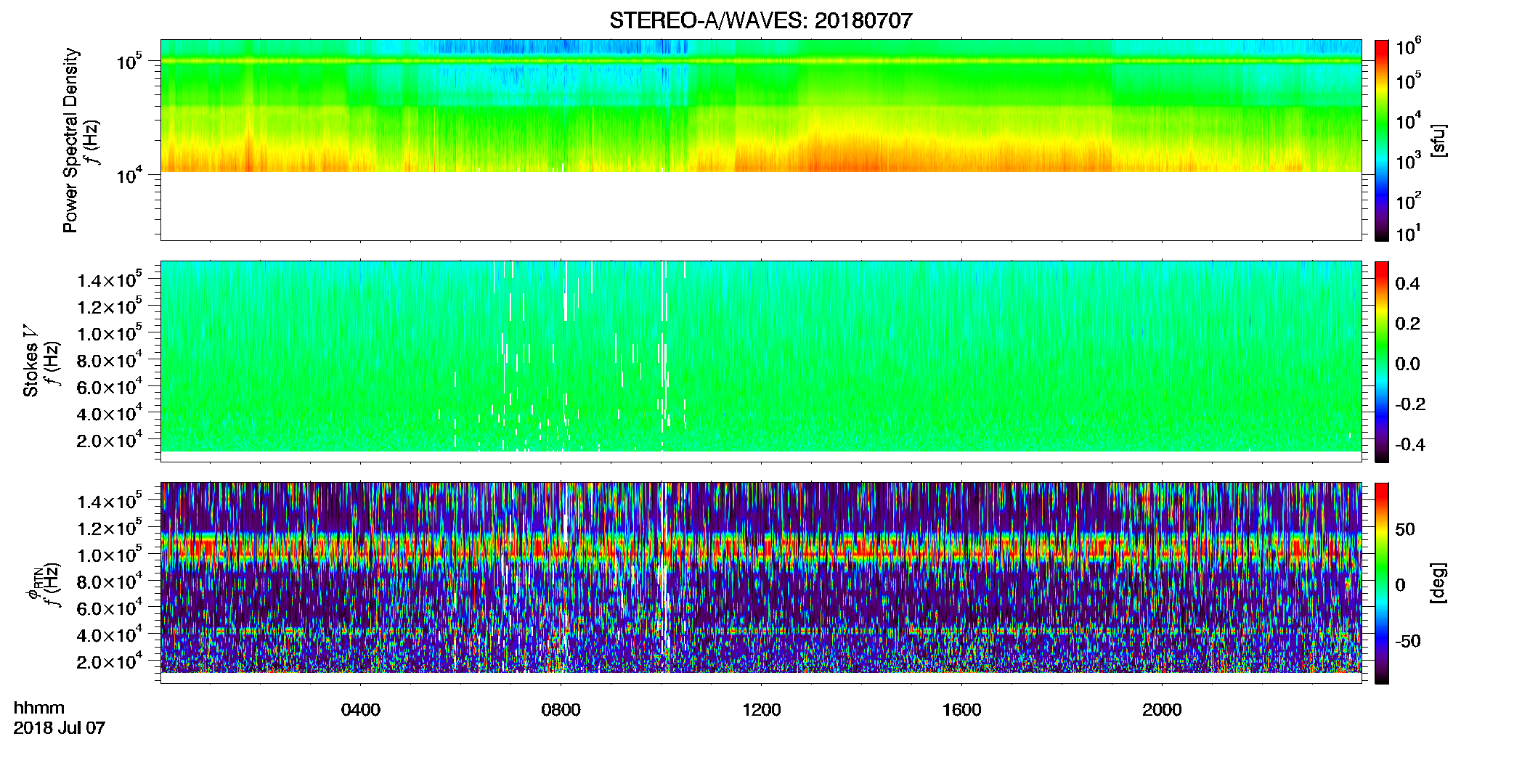Image resolution: width=1522 pixels, height=784 pixels.
Task: Click the Stokes V spectrogram panel
Action: (761, 362)
